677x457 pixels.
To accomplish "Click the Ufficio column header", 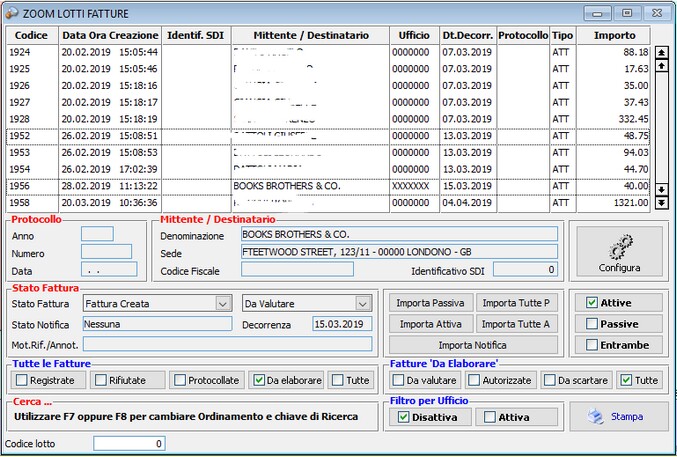I will (414, 35).
